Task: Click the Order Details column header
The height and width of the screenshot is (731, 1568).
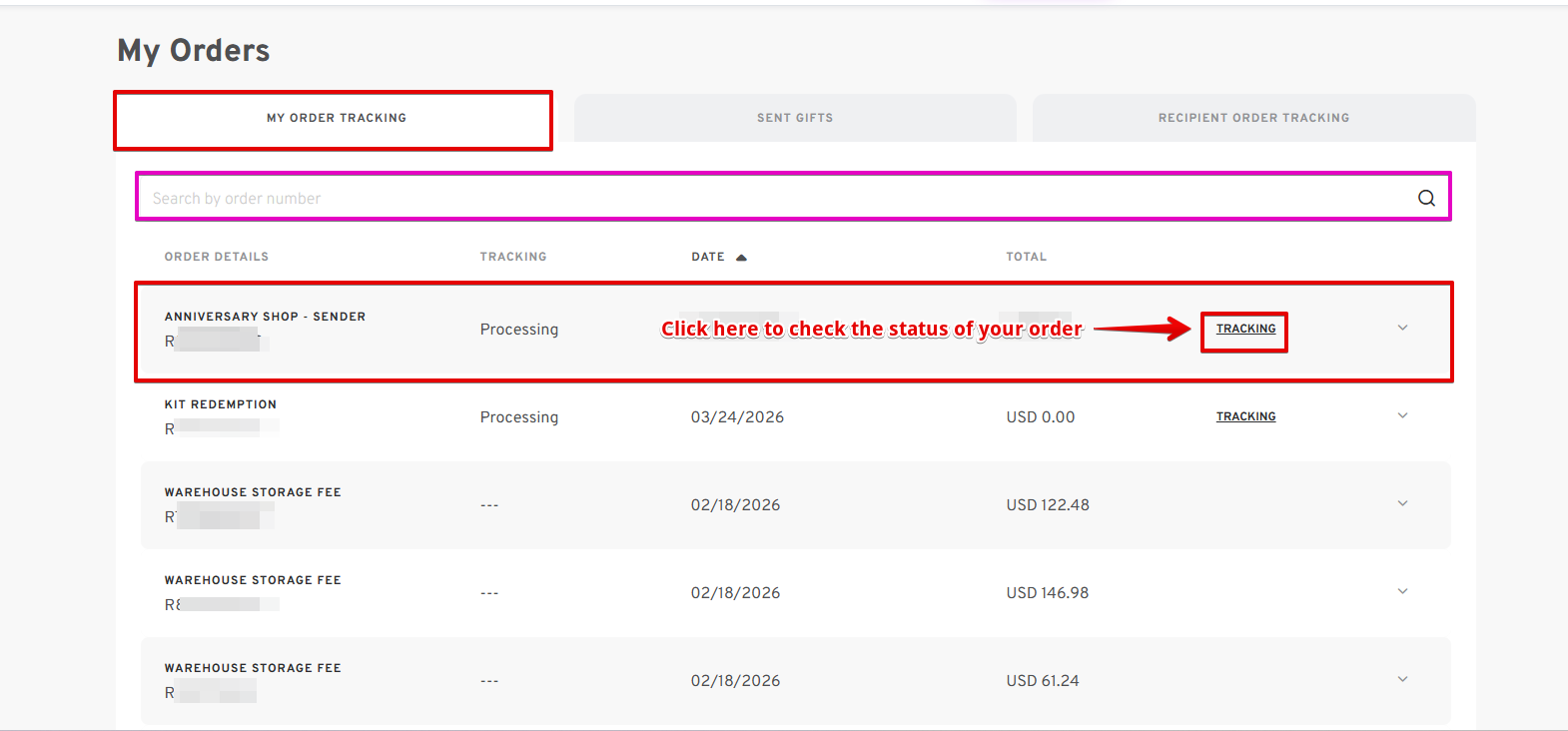Action: pos(217,257)
